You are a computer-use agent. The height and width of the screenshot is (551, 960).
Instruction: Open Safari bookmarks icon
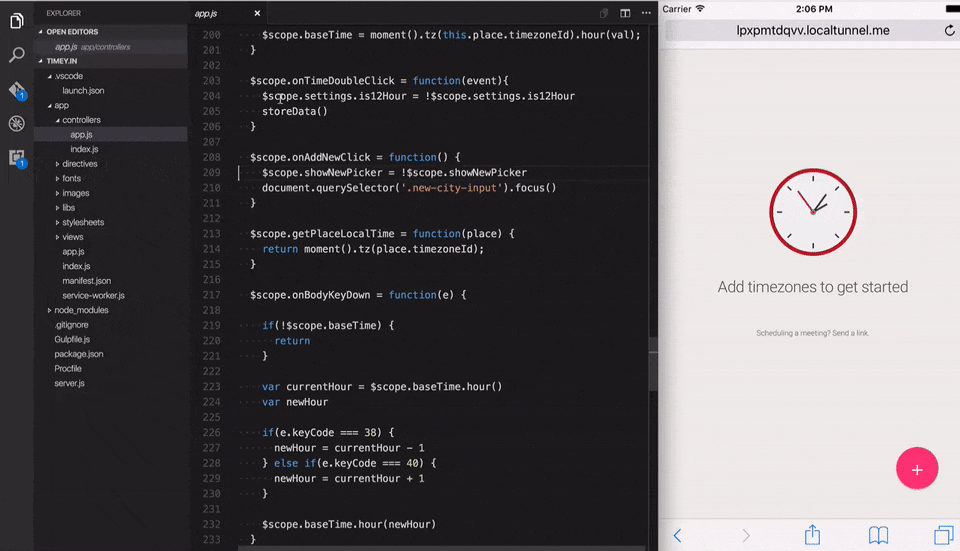point(878,535)
